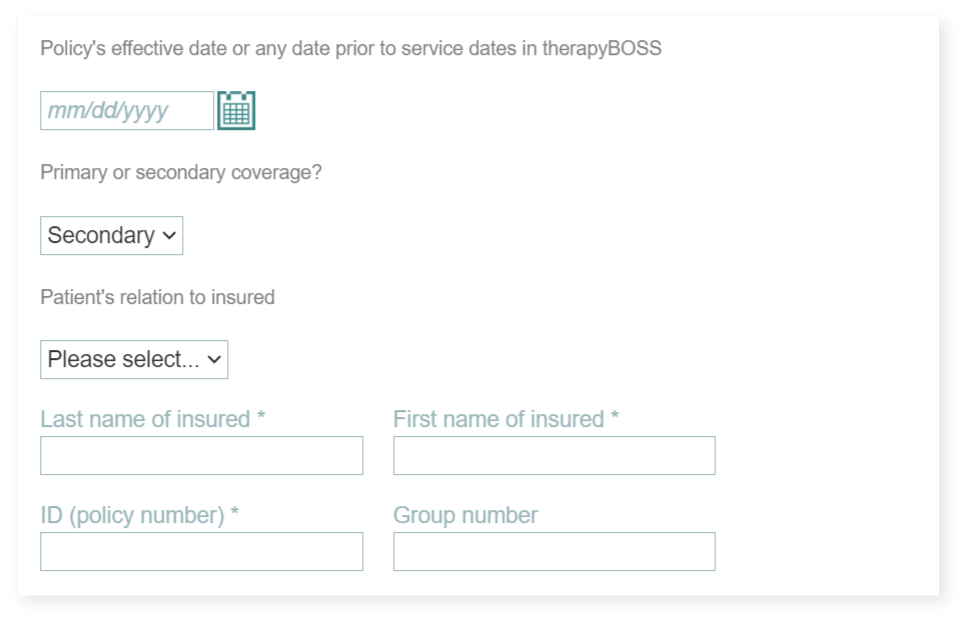962x618 pixels.
Task: Click the 'Last name of insured' label
Action: click(145, 420)
